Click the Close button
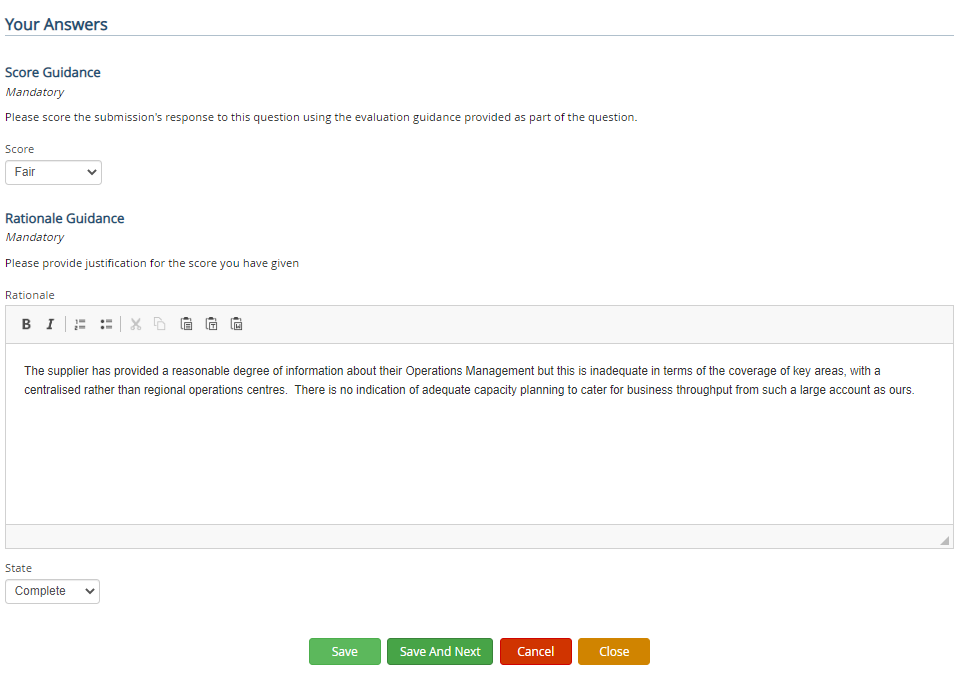 [613, 651]
